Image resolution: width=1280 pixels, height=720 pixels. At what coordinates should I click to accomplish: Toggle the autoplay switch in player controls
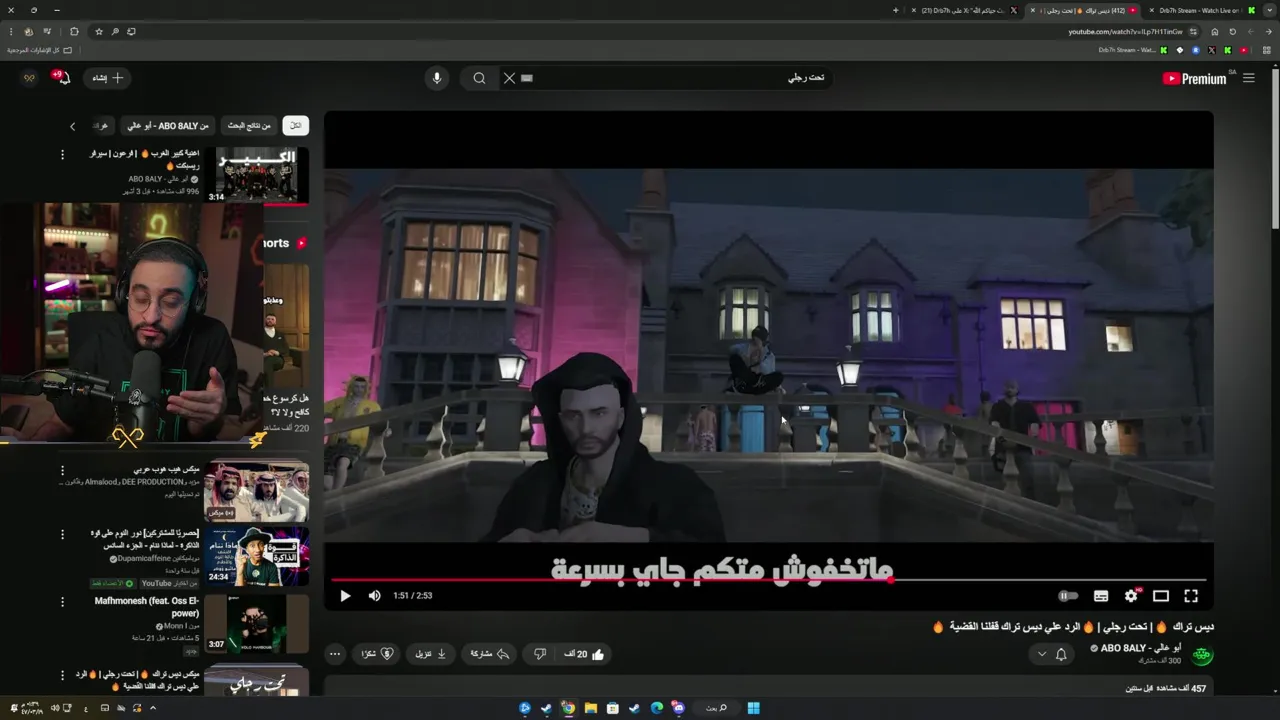click(x=1068, y=596)
